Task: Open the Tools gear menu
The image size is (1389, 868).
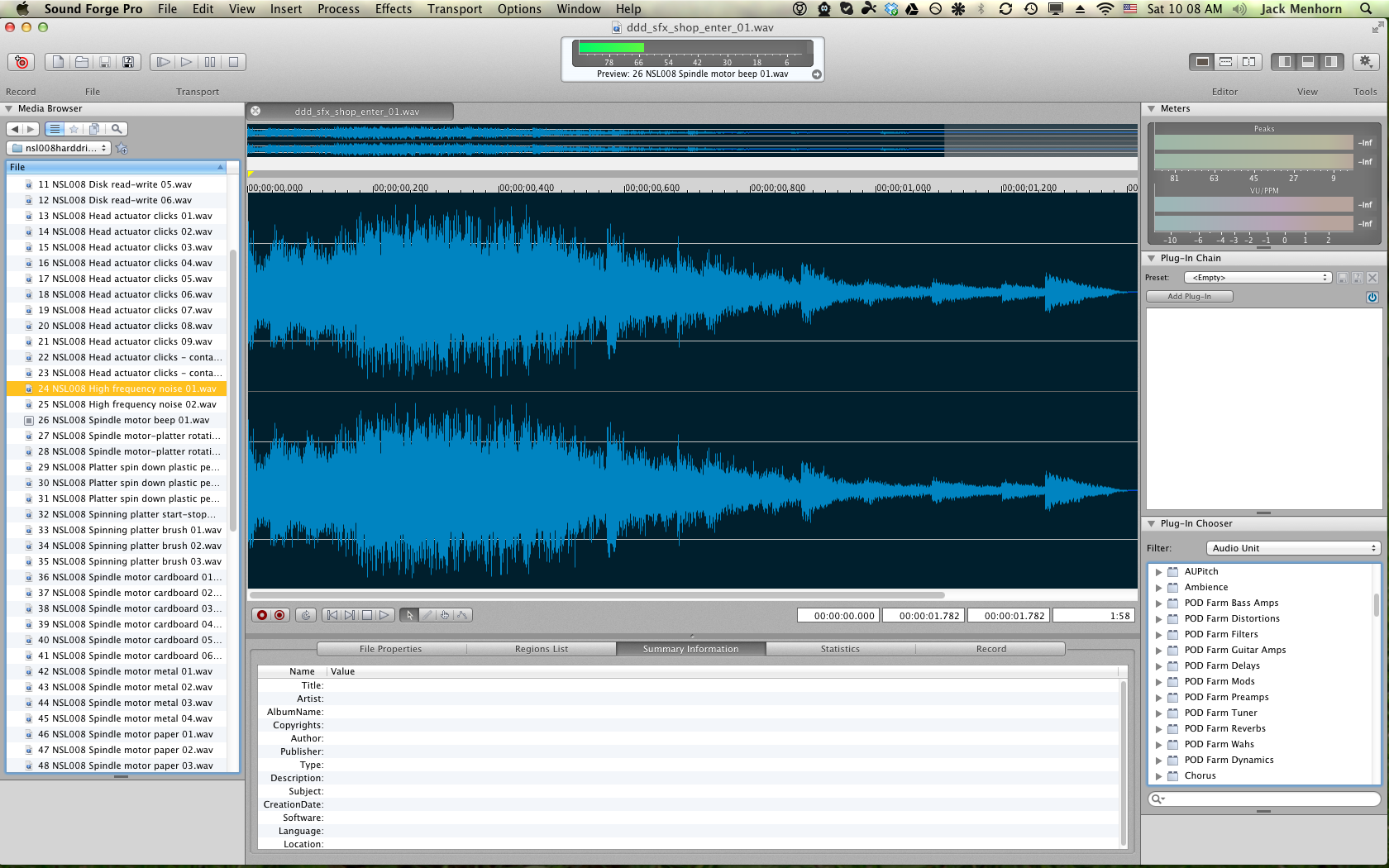Action: [1365, 62]
